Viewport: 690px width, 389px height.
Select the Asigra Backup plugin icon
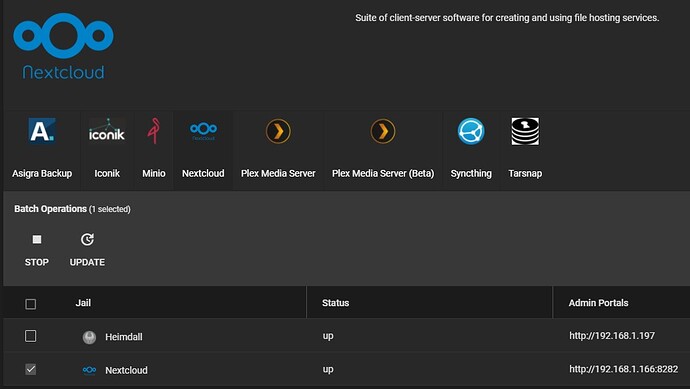42,131
